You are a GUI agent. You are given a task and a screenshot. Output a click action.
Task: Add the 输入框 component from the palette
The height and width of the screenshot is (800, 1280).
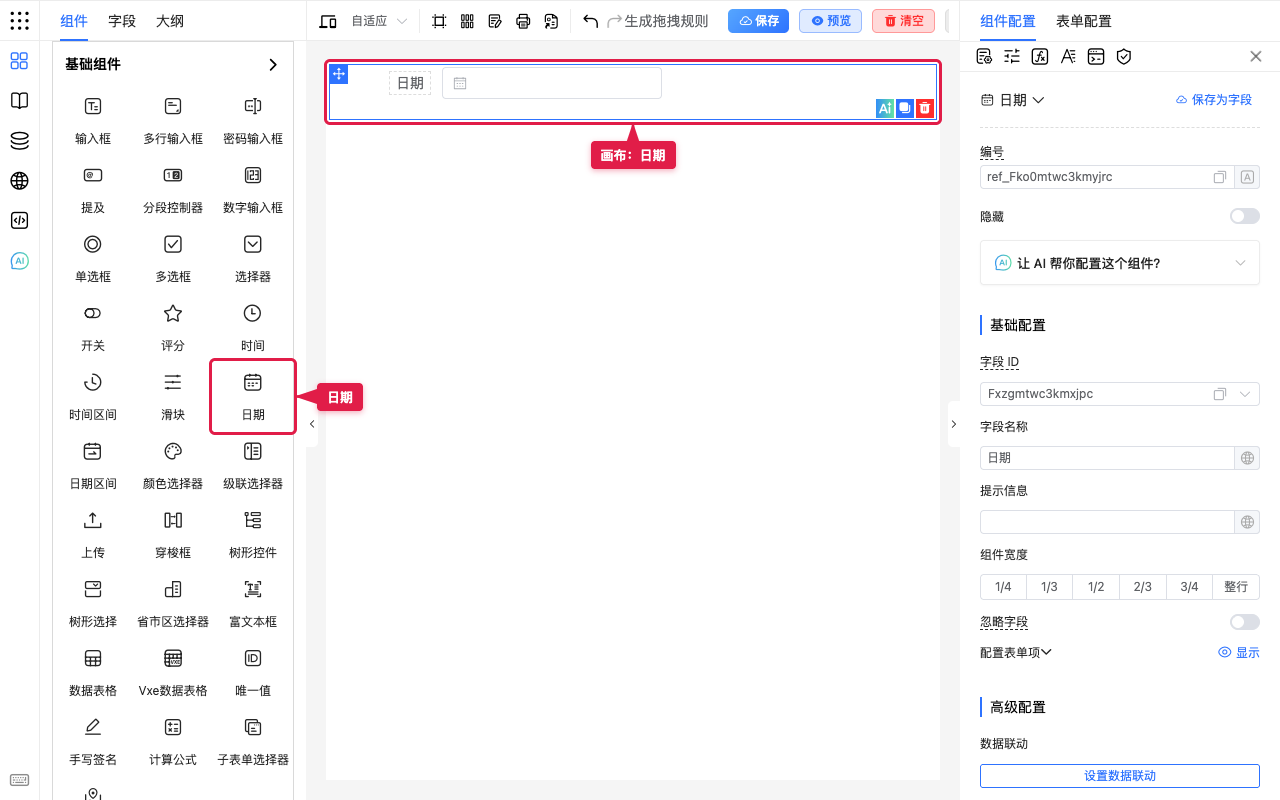pos(93,121)
